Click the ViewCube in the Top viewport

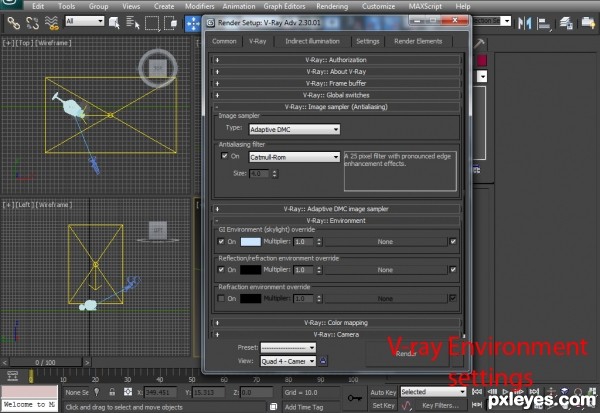[158, 68]
